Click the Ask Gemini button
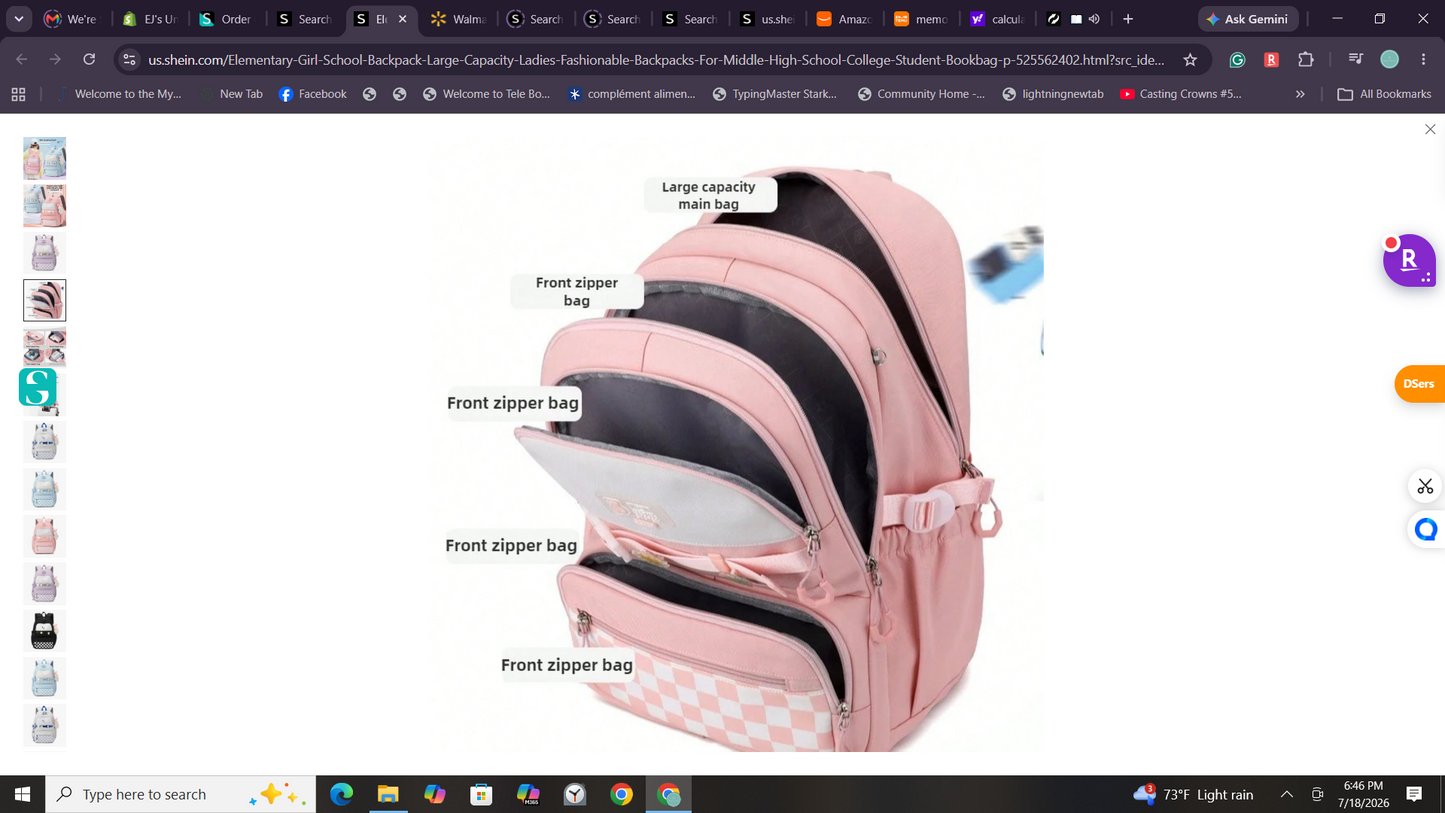 coord(1248,19)
